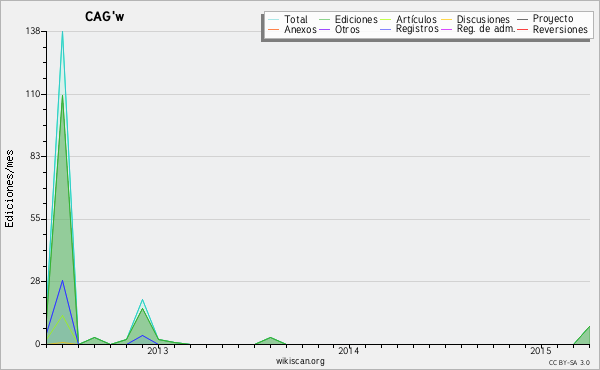Click the 2013 x-axis label
The image size is (600, 370).
pos(158,351)
